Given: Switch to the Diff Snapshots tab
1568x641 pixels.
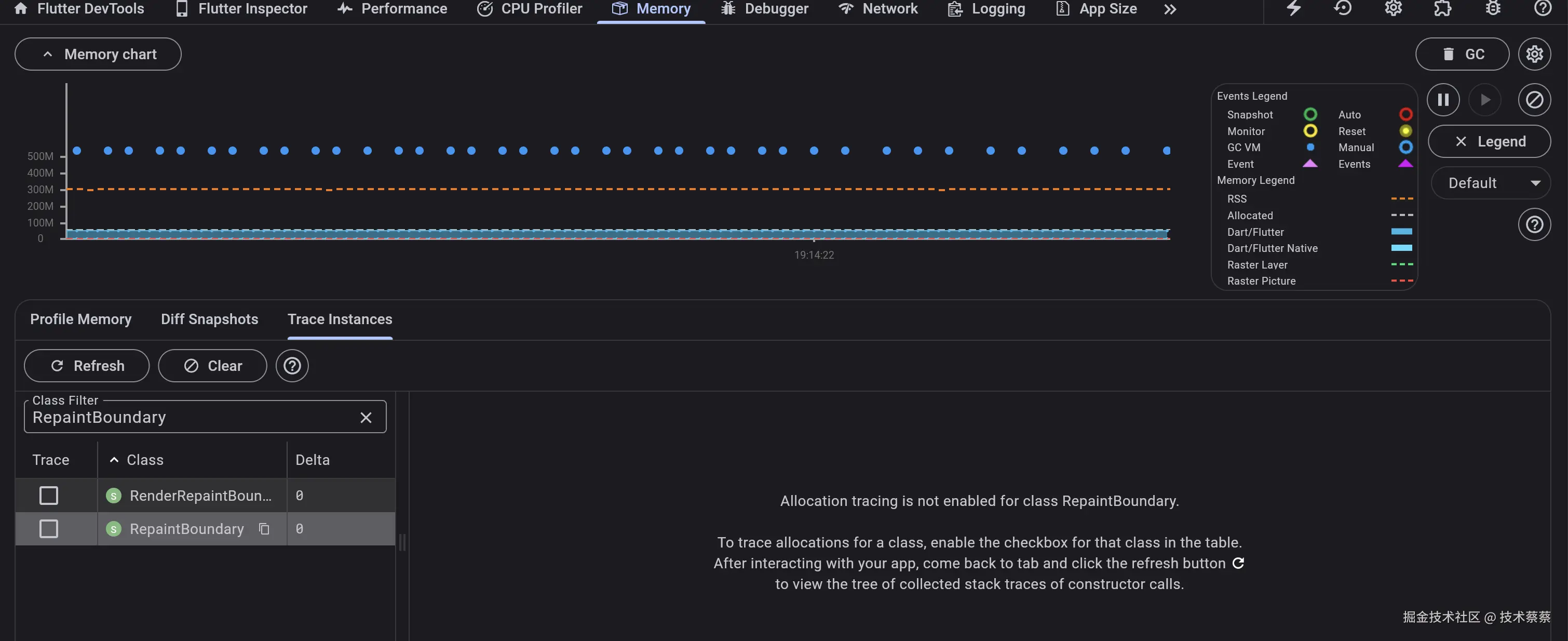Looking at the screenshot, I should coord(209,319).
